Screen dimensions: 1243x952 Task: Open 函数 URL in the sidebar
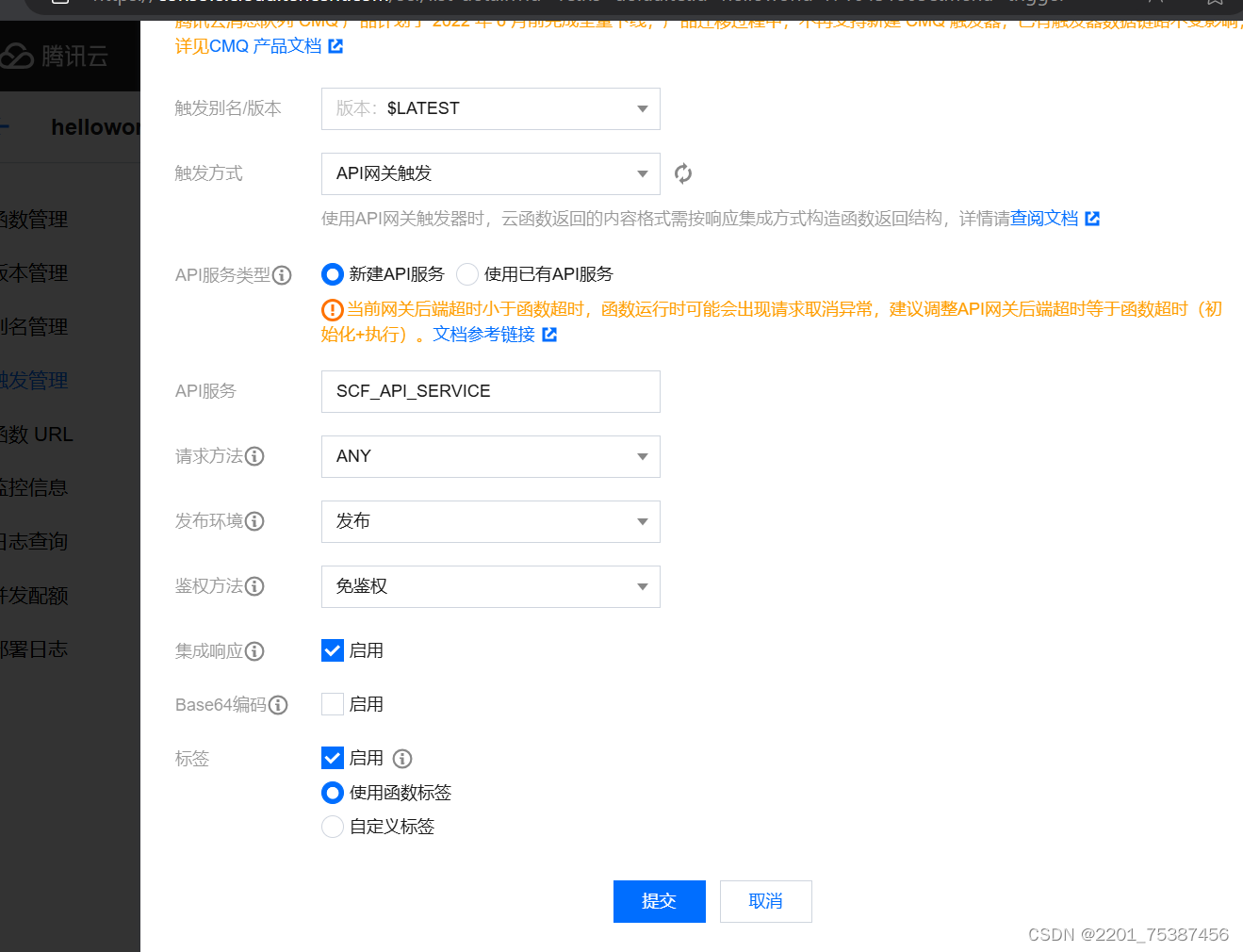[37, 435]
